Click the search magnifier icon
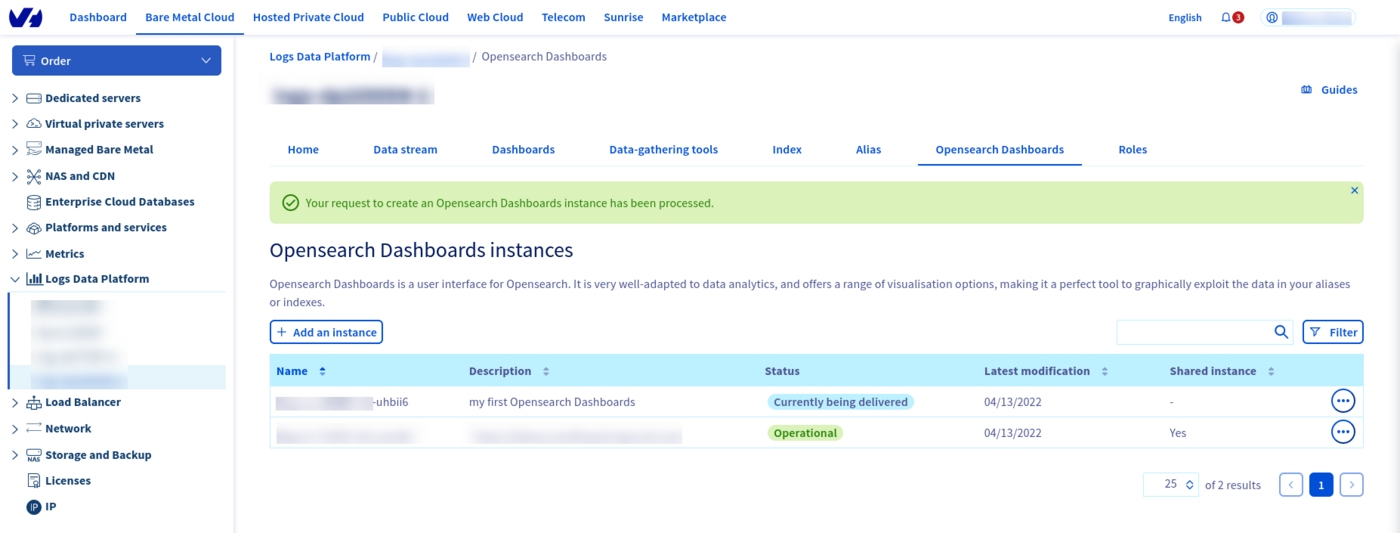1400x533 pixels. pos(1281,332)
